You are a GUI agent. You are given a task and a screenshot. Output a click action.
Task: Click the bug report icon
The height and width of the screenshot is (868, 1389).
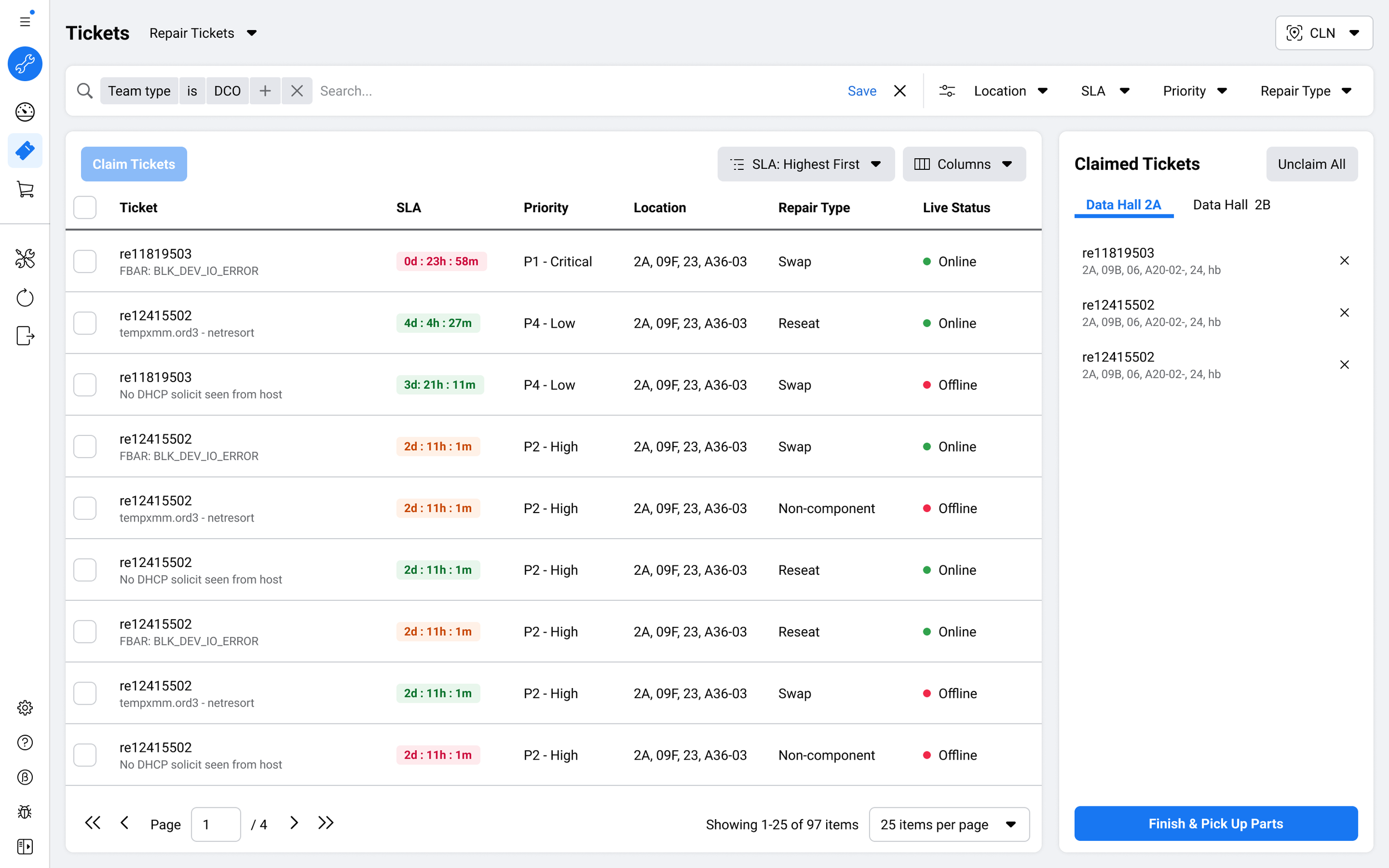24,811
